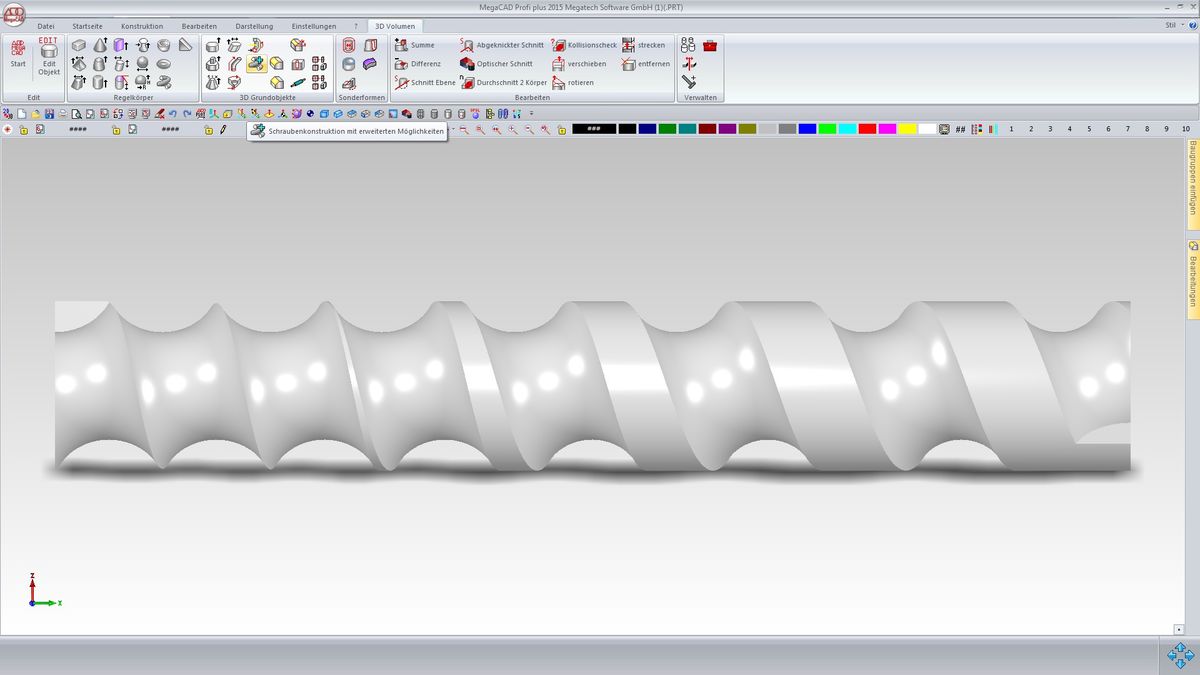The image size is (1200, 675).
Task: Open the Konstruktion ribbon tab
Action: tap(141, 26)
